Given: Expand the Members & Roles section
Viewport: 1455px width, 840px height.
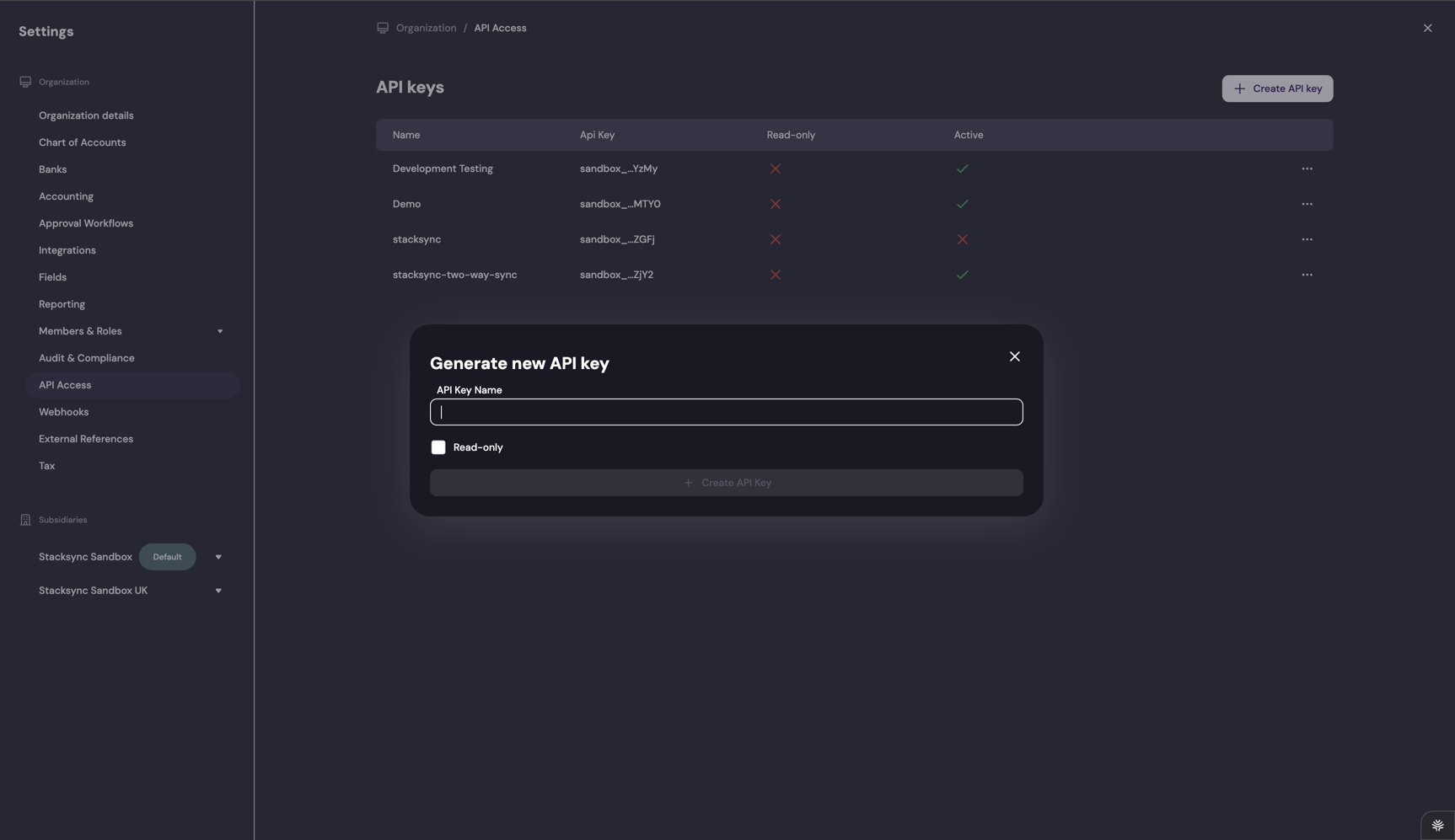Looking at the screenshot, I should (220, 331).
